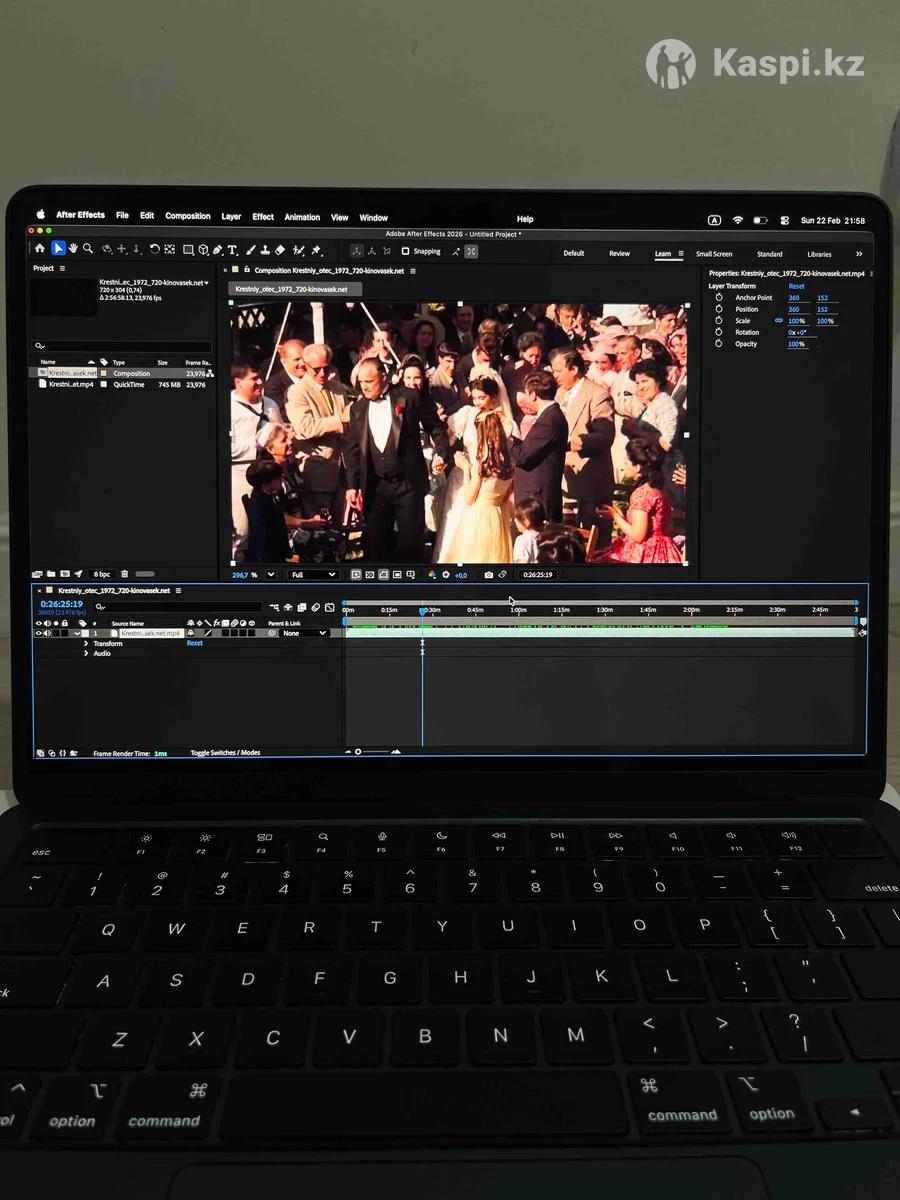Open the Composition menu
The width and height of the screenshot is (900, 1200).
click(187, 216)
